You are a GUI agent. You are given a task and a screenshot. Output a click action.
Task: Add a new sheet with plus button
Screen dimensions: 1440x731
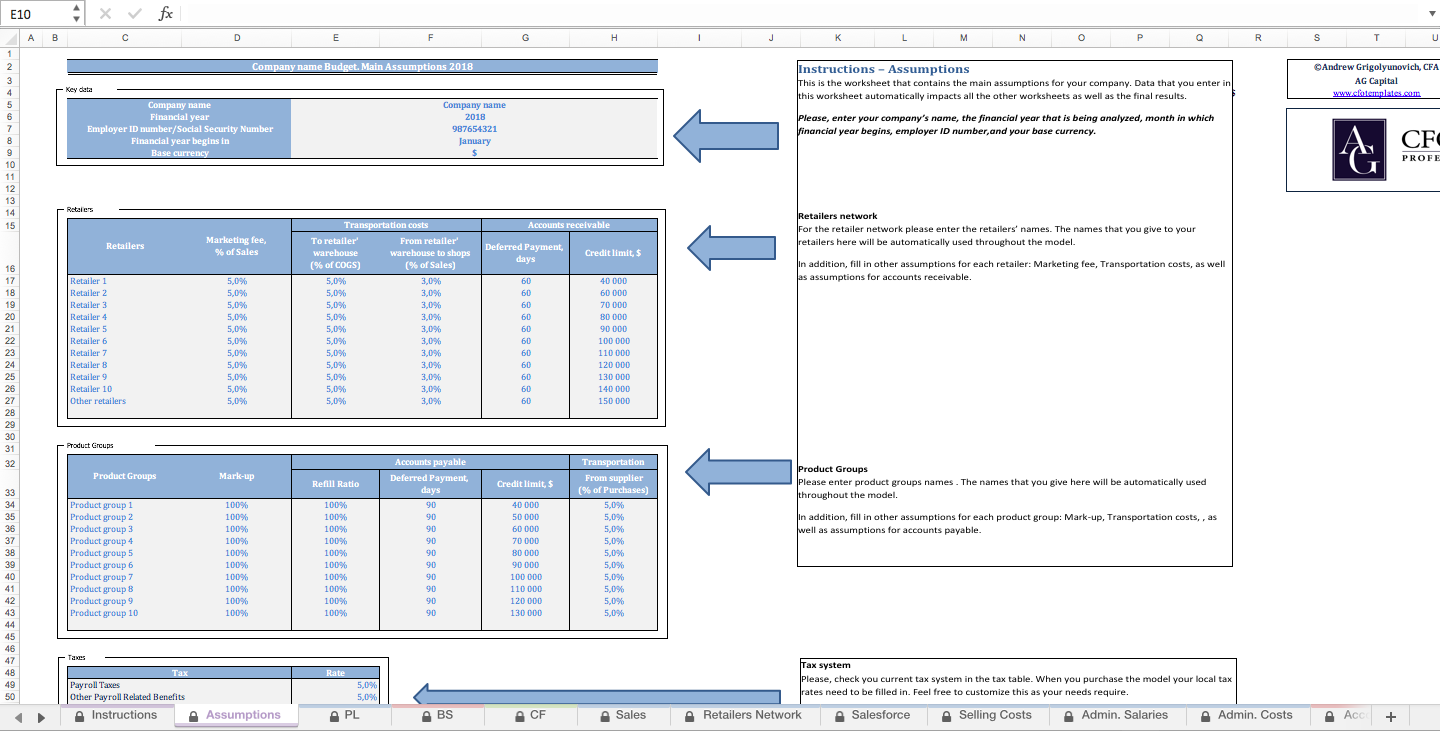click(1390, 716)
